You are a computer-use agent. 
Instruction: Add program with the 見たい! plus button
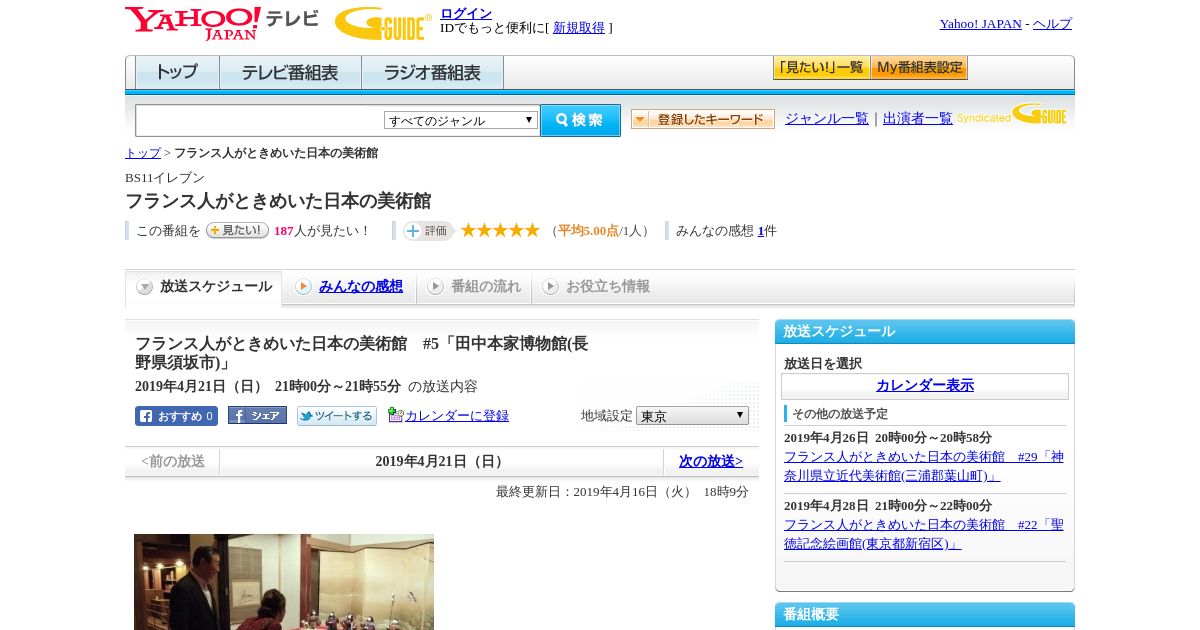pyautogui.click(x=237, y=230)
